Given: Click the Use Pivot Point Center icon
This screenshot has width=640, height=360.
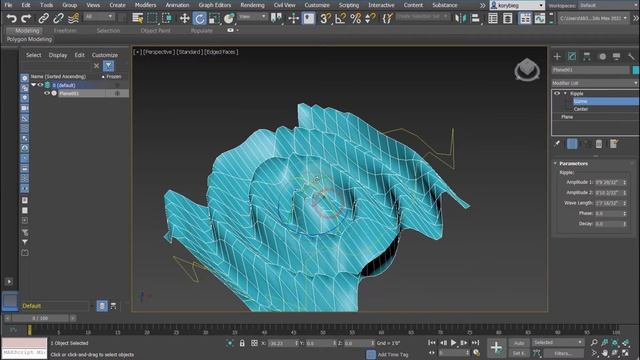Looking at the screenshot, I should point(276,18).
